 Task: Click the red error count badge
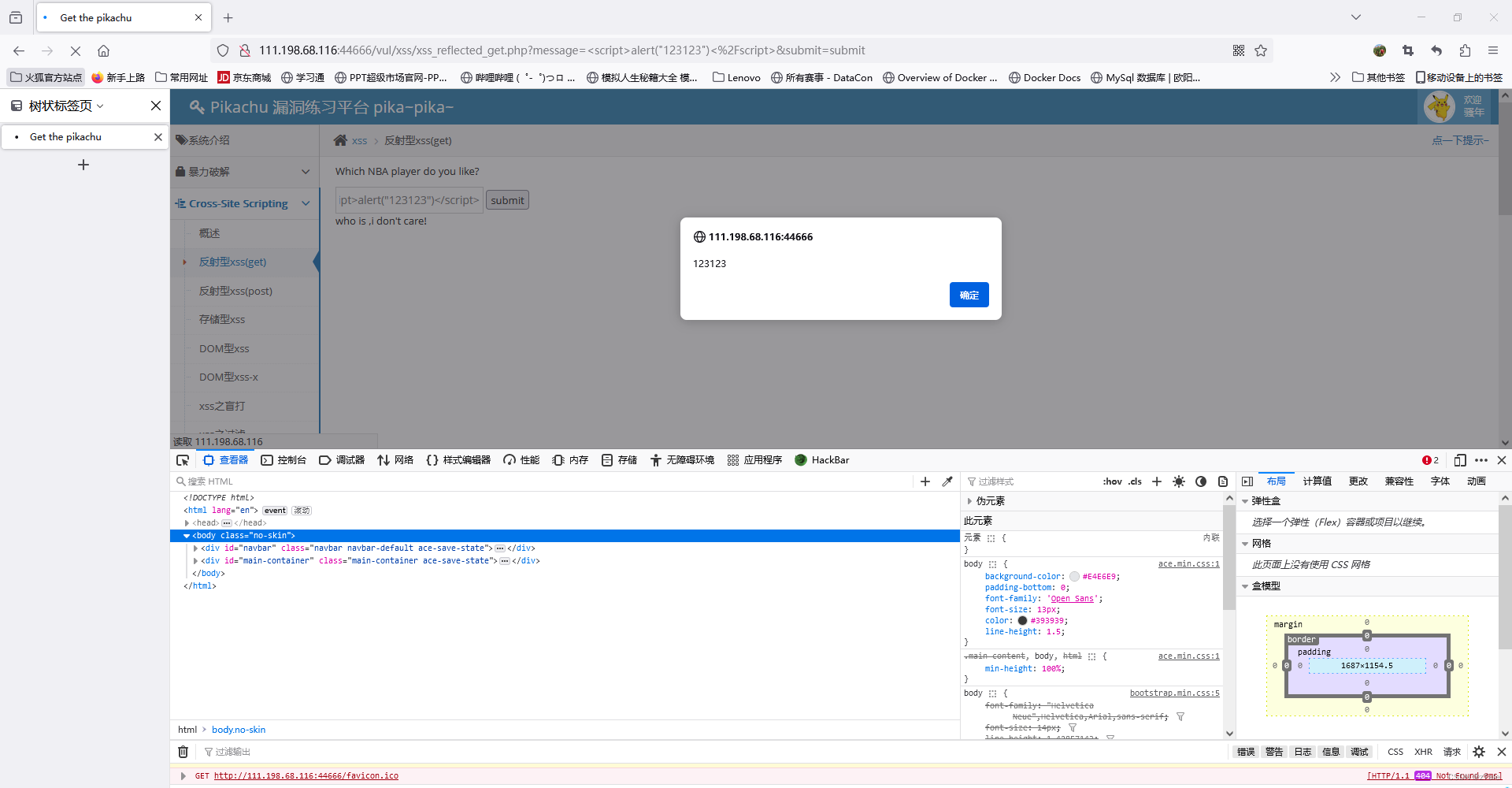pyautogui.click(x=1430, y=460)
